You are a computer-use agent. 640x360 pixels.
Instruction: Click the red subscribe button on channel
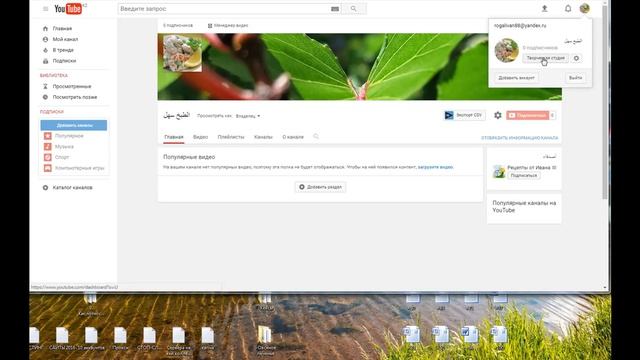[x=527, y=116]
